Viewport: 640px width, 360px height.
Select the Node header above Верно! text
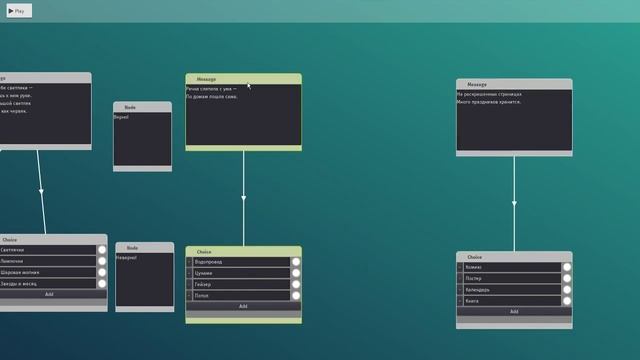pyautogui.click(x=142, y=107)
